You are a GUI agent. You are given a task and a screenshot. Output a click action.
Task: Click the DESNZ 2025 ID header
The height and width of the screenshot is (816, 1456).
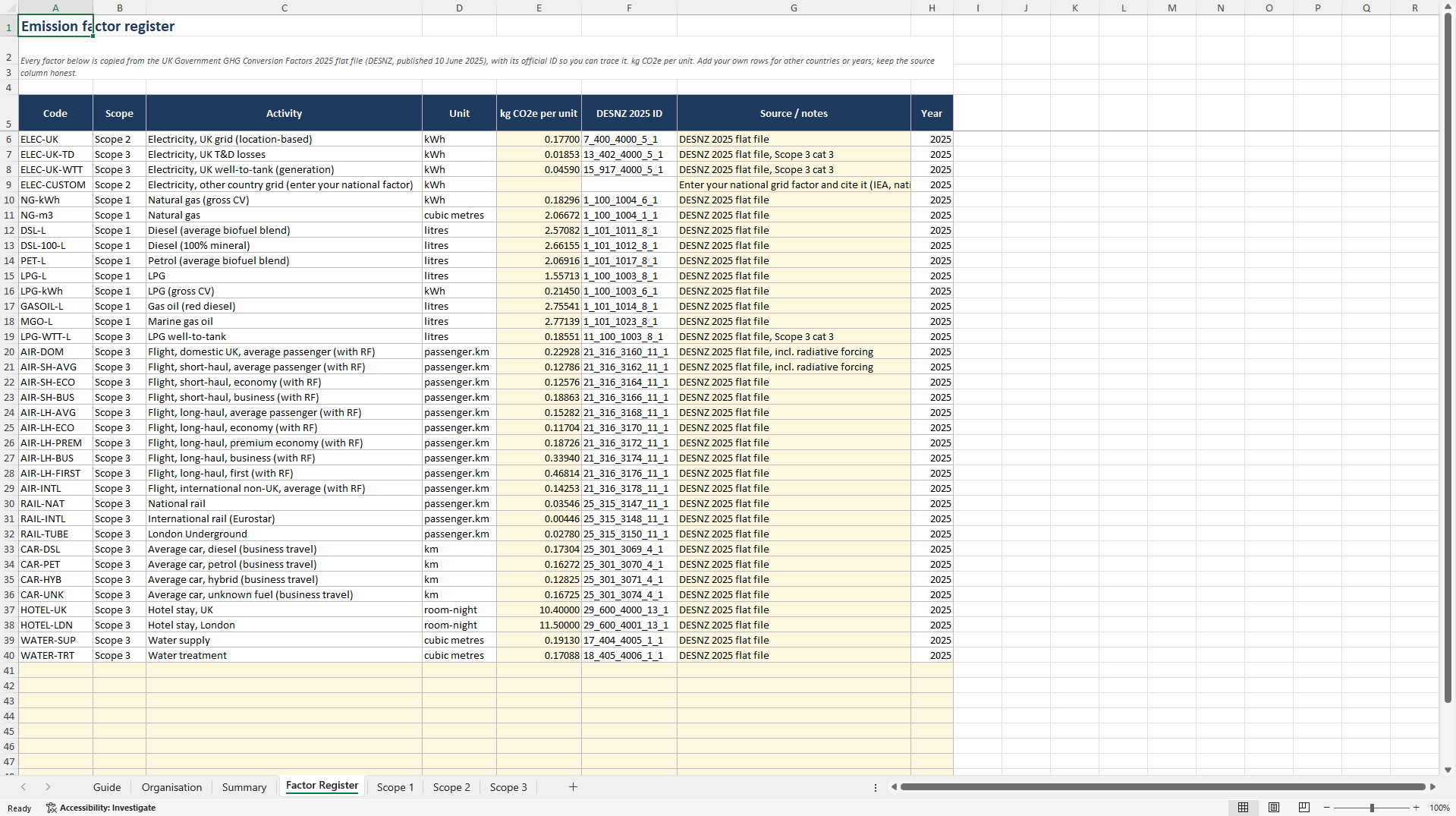pos(629,113)
